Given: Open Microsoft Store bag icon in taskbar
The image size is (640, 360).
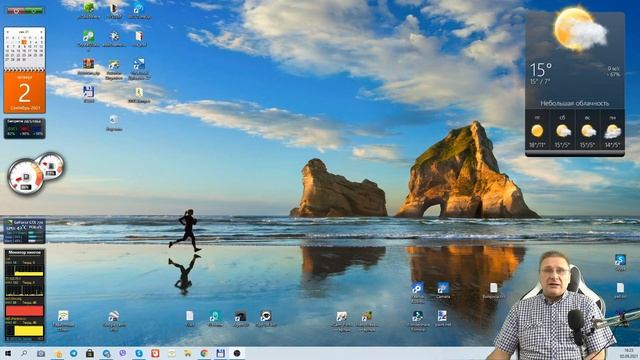Looking at the screenshot, I should [90, 353].
